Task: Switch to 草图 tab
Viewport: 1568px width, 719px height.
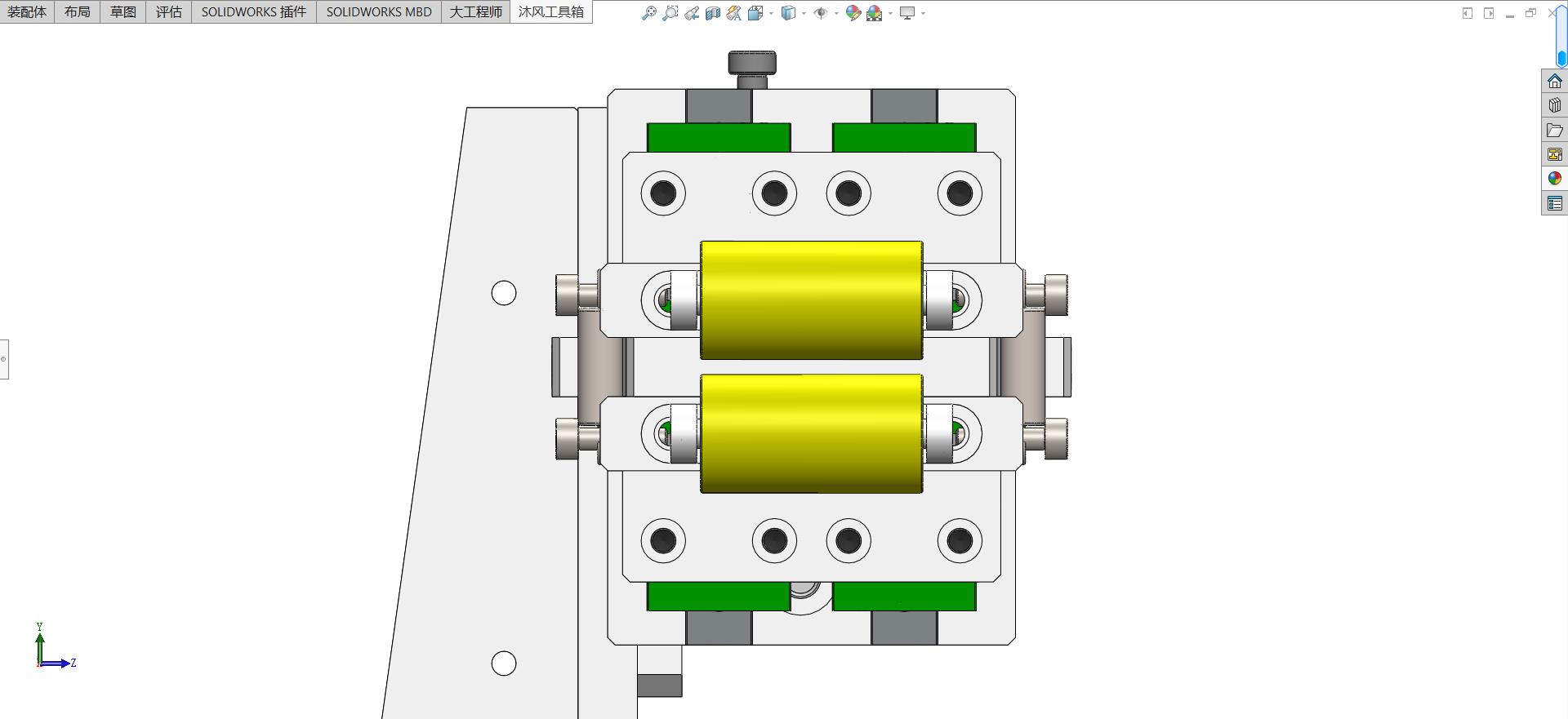Action: [123, 11]
